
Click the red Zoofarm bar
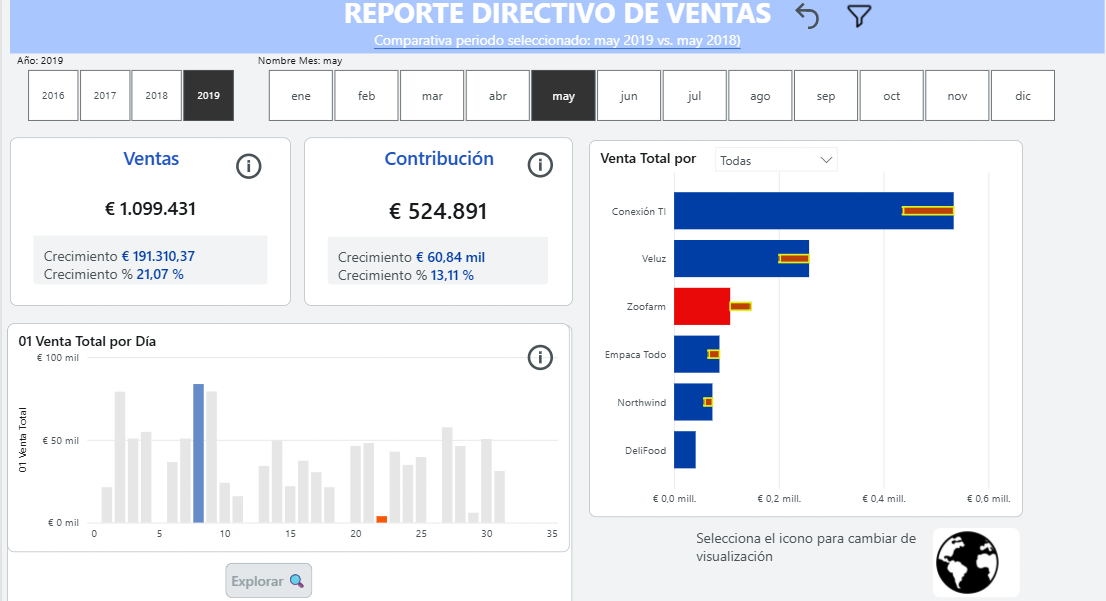(x=702, y=306)
